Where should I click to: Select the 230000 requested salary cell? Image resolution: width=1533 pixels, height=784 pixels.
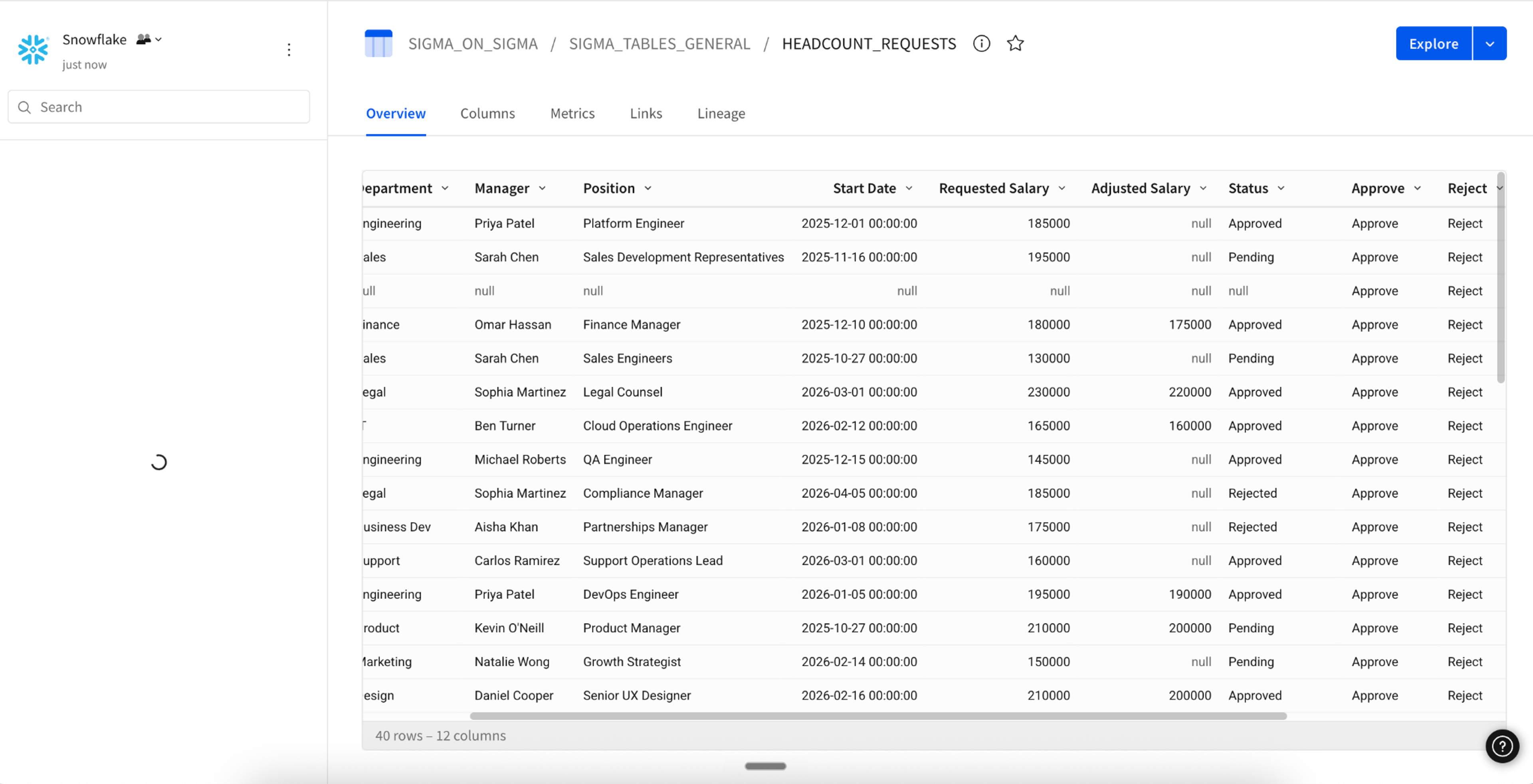pos(1048,392)
